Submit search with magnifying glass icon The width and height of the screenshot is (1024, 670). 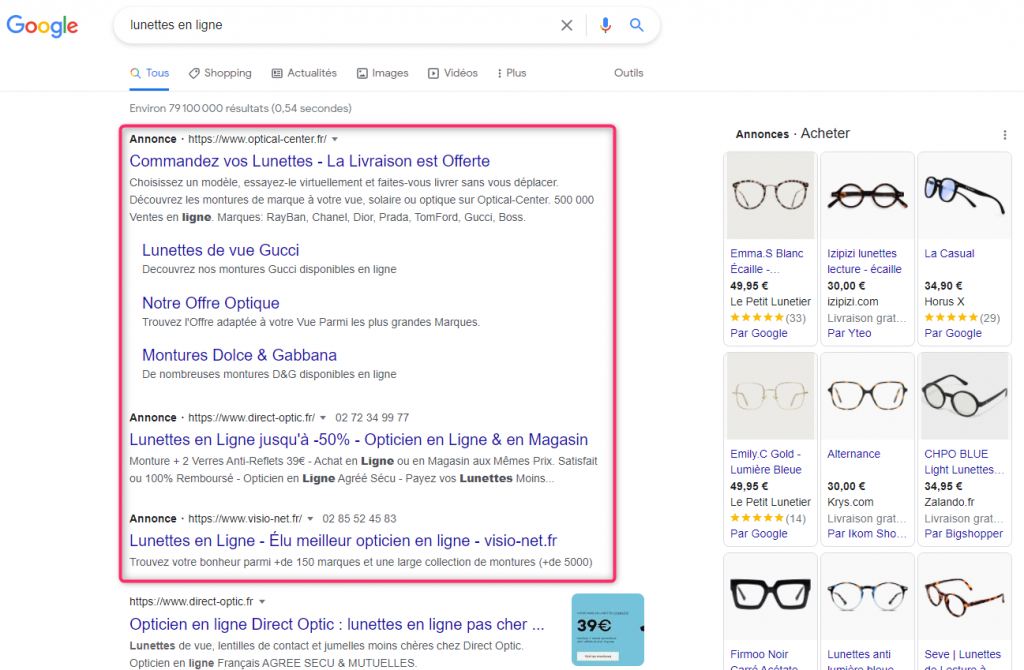click(636, 25)
